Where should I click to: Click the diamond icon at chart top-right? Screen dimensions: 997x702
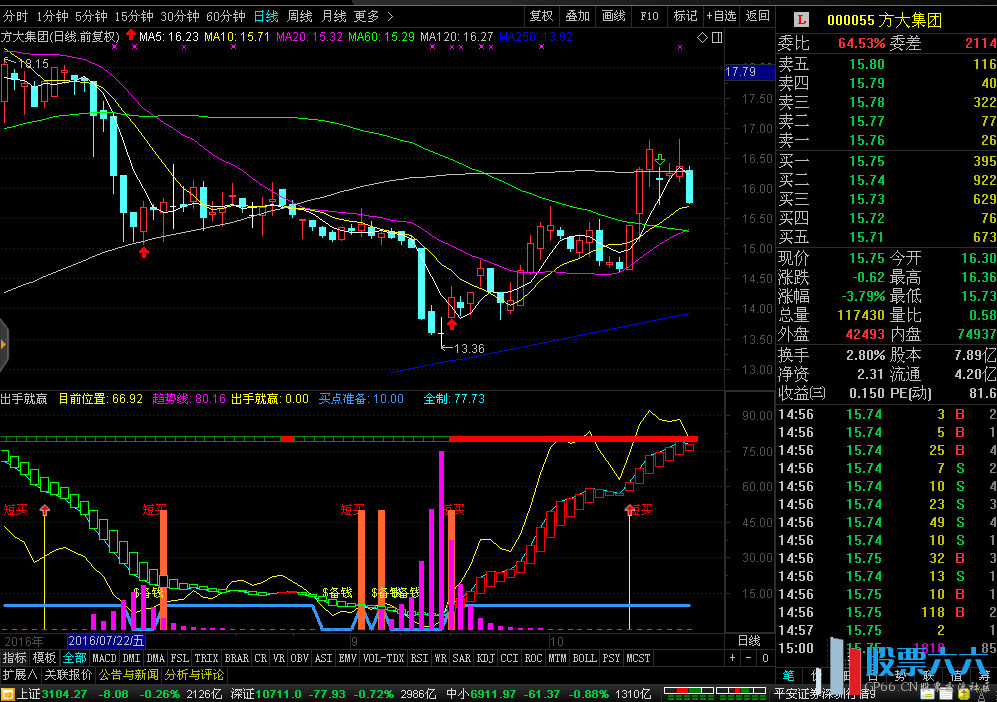[x=702, y=37]
